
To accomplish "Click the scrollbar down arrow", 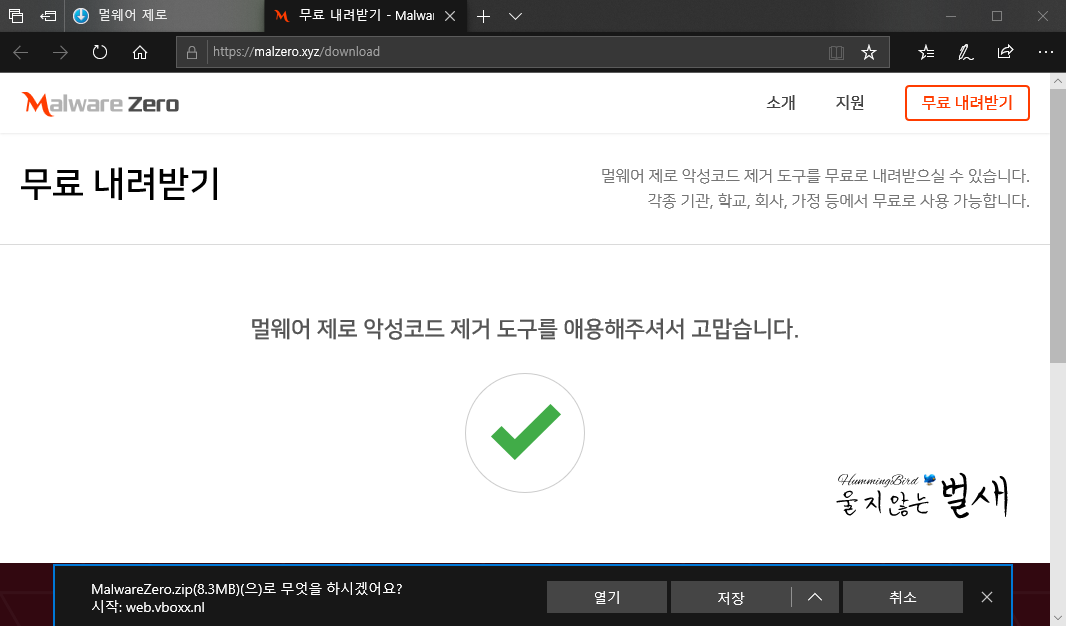I will (1058, 618).
